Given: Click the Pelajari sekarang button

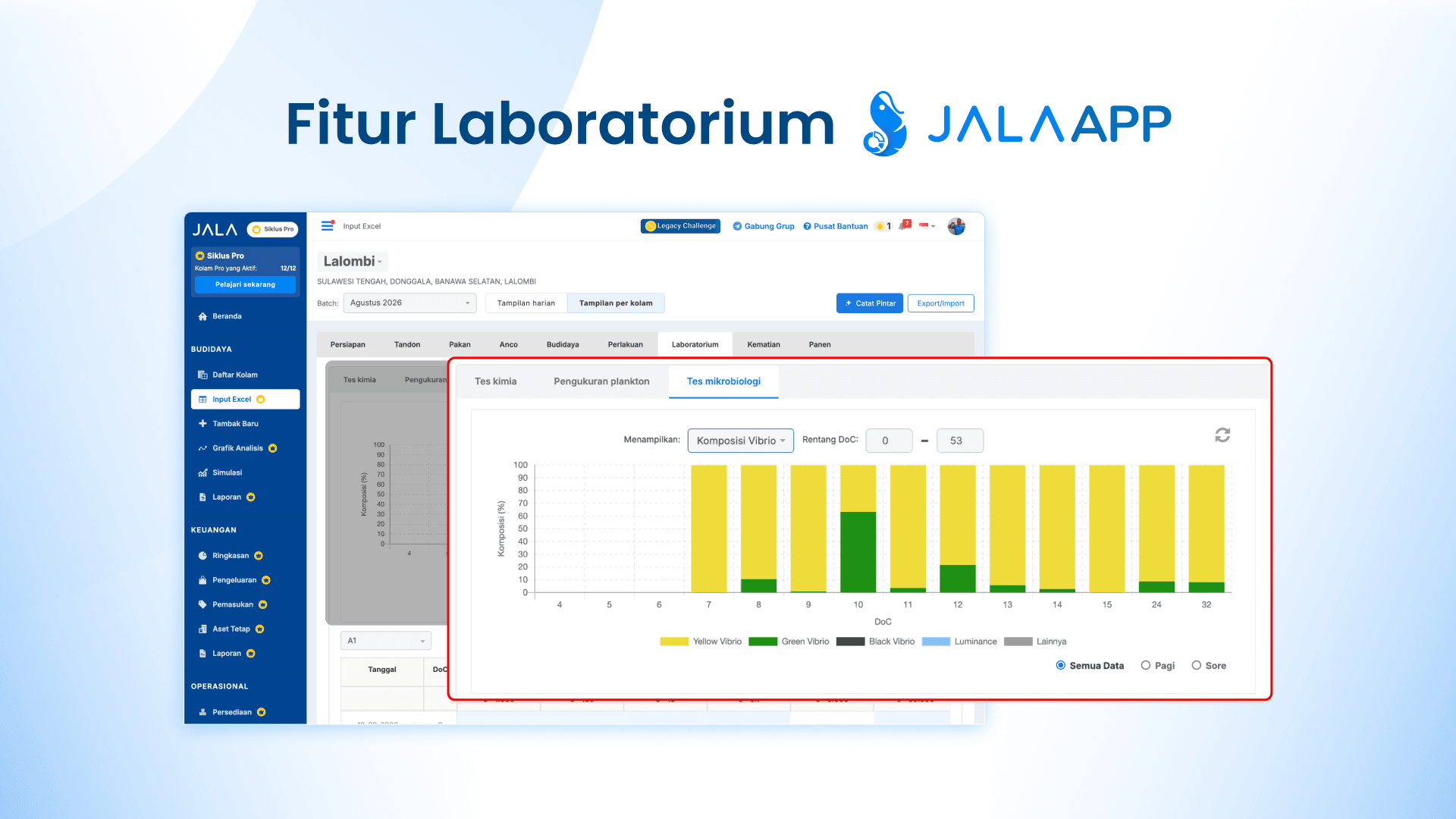Looking at the screenshot, I should pyautogui.click(x=245, y=284).
